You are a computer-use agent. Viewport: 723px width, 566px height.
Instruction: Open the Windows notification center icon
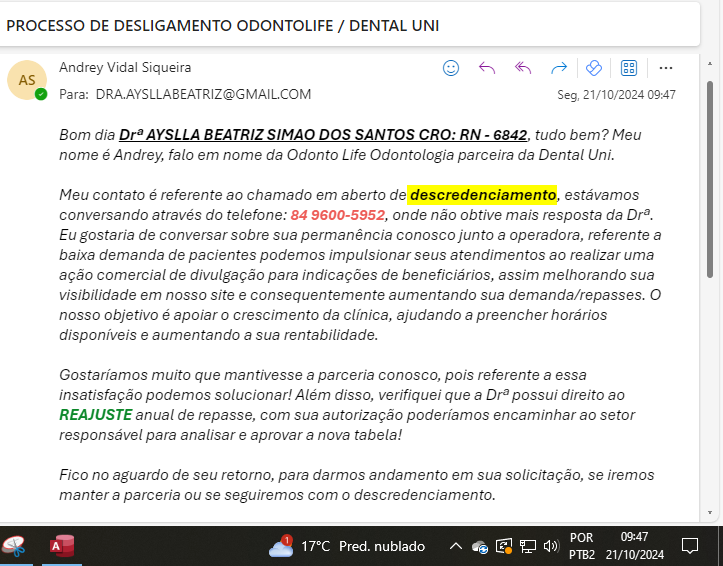click(690, 547)
